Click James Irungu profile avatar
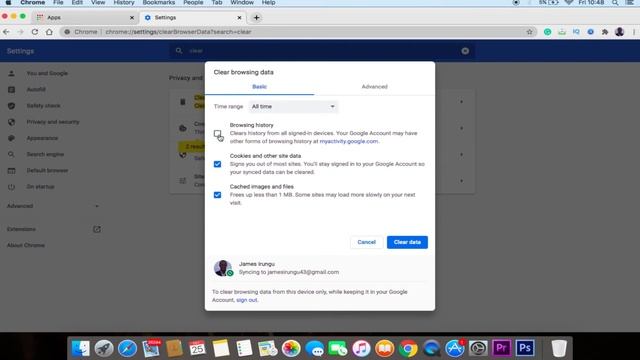This screenshot has height=360, width=640. [223, 268]
